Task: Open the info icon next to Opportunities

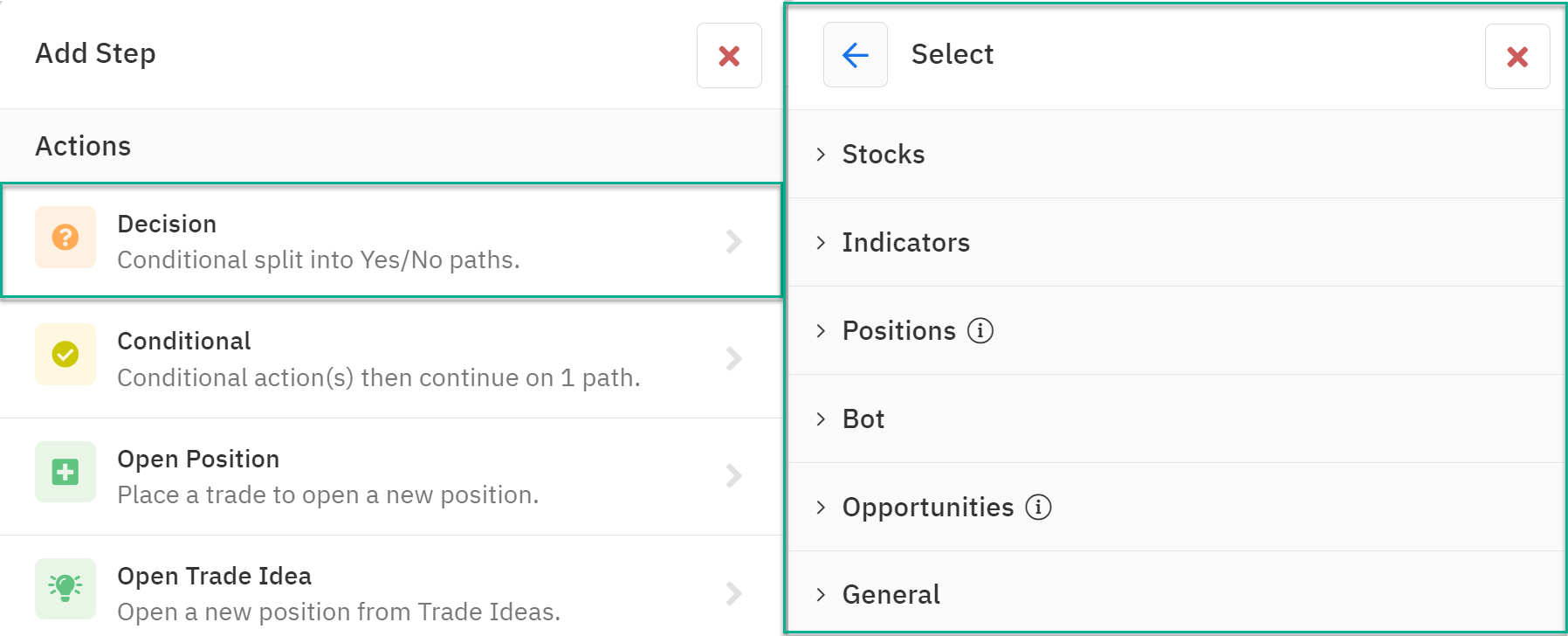Action: coord(1038,507)
